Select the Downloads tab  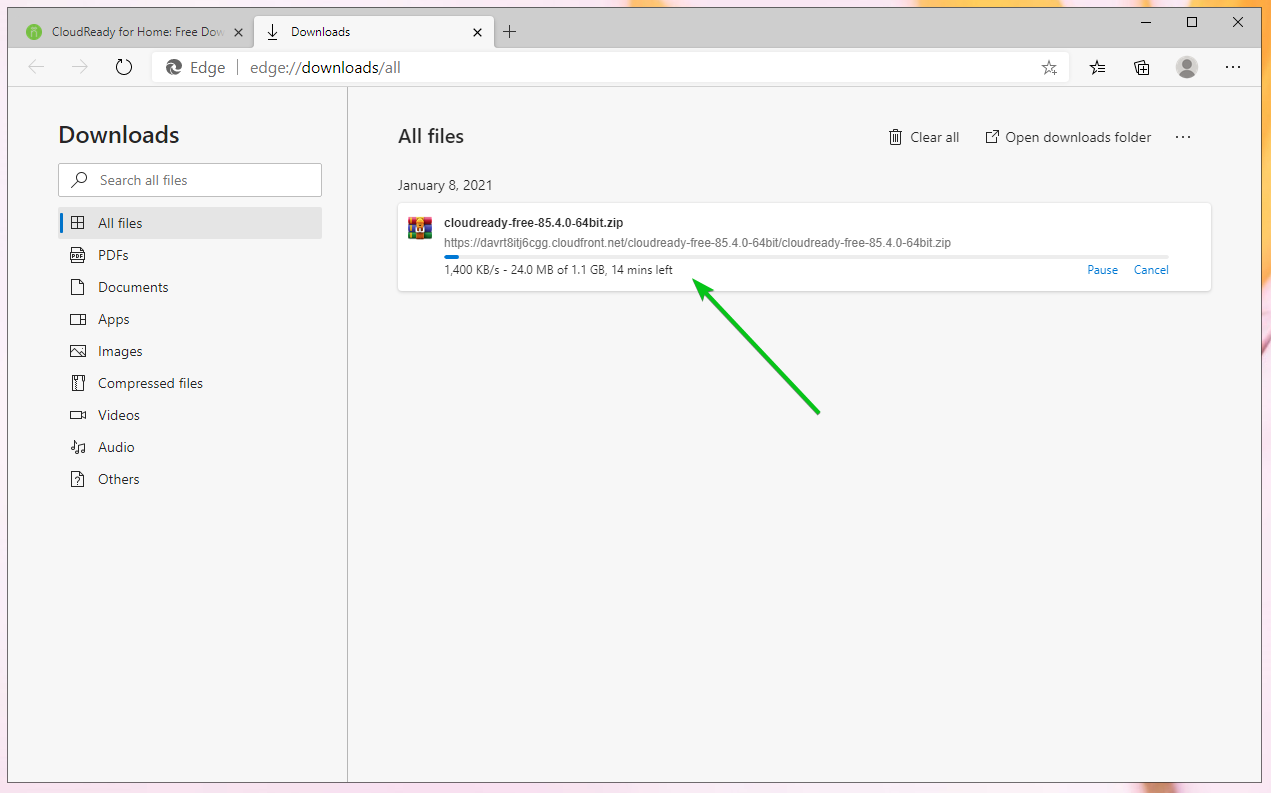point(374,32)
